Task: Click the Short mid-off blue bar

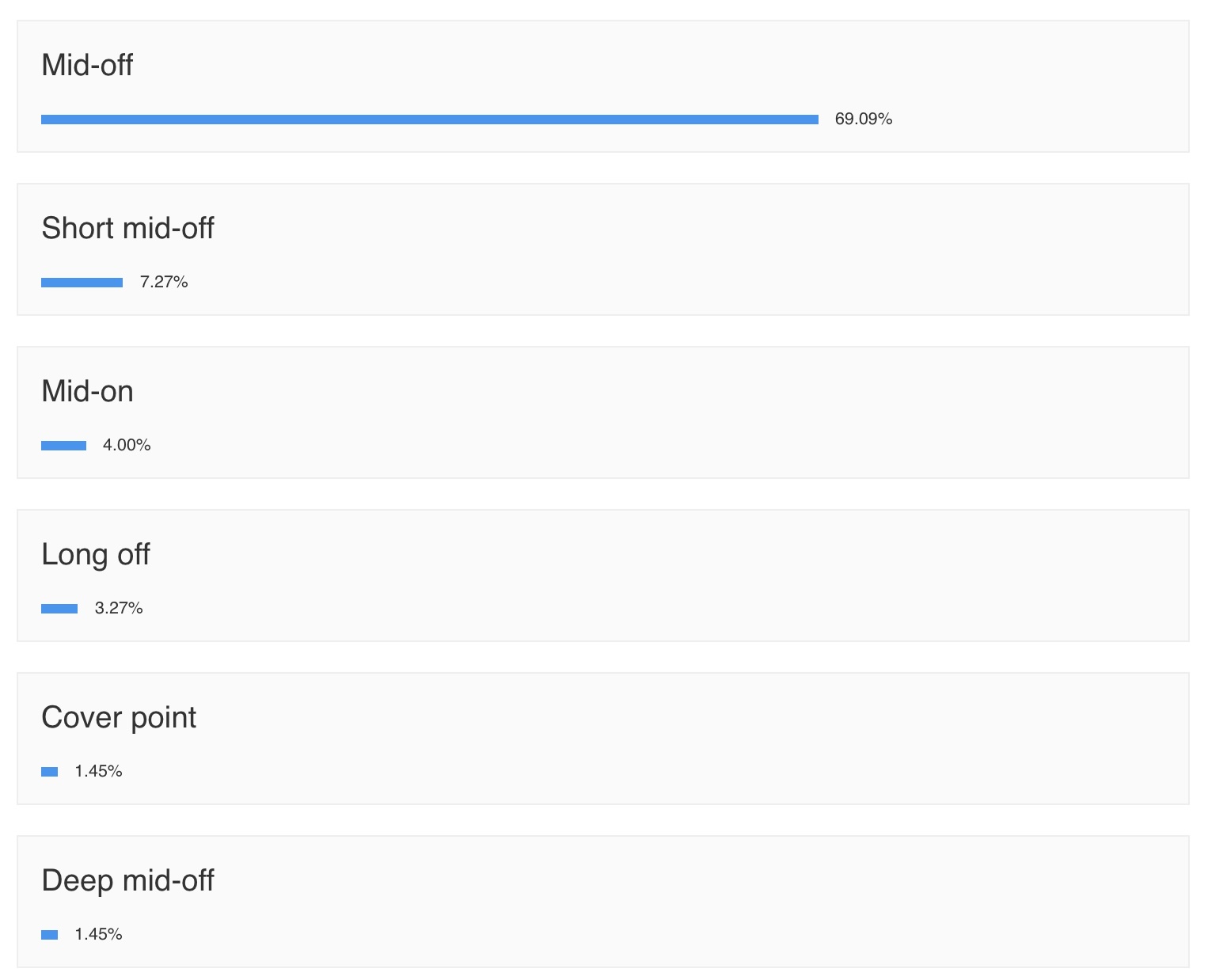Action: click(82, 283)
